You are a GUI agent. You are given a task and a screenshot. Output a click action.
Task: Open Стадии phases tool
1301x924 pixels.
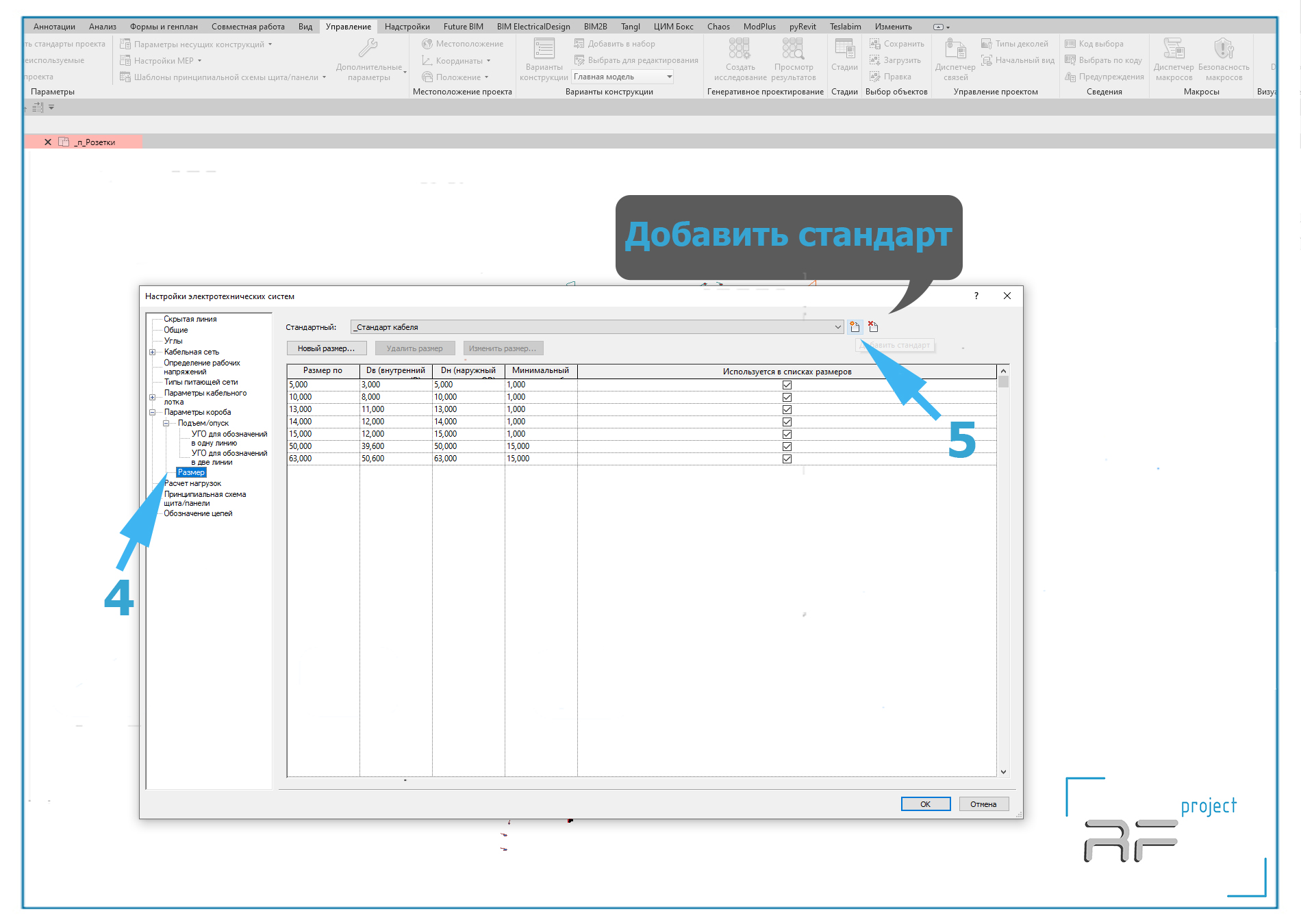tap(844, 55)
